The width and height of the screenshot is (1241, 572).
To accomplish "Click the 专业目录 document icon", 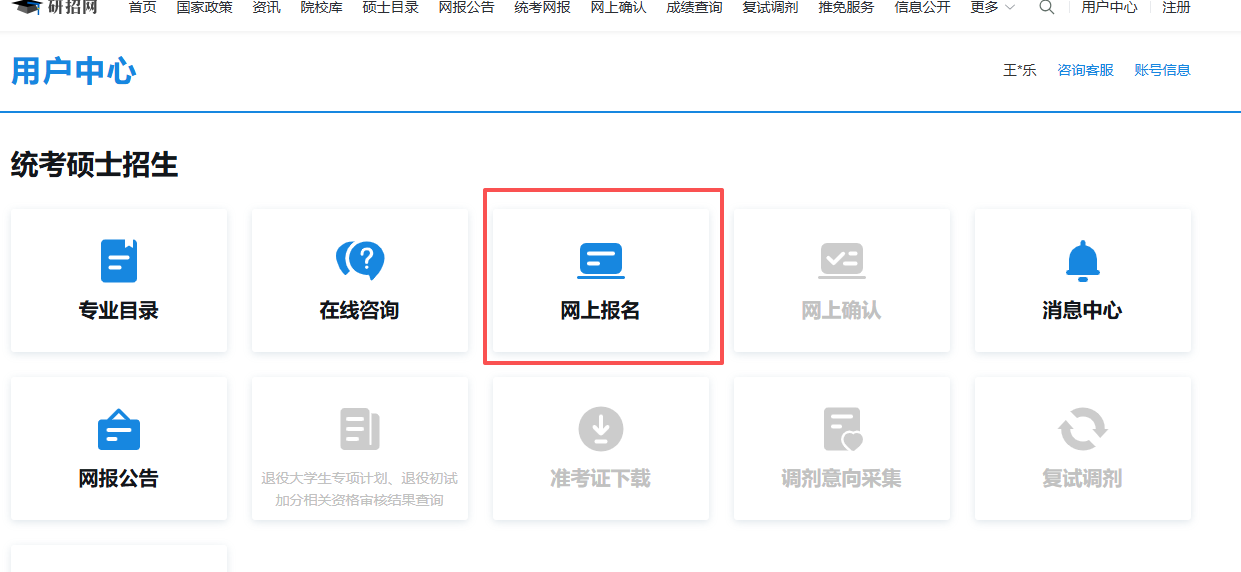I will [x=119, y=261].
